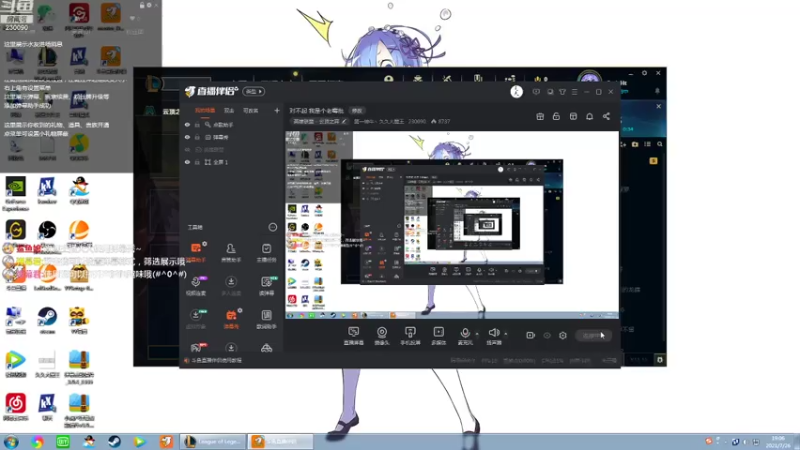Switch to the third scene tab
The width and height of the screenshot is (800, 450).
[251, 110]
